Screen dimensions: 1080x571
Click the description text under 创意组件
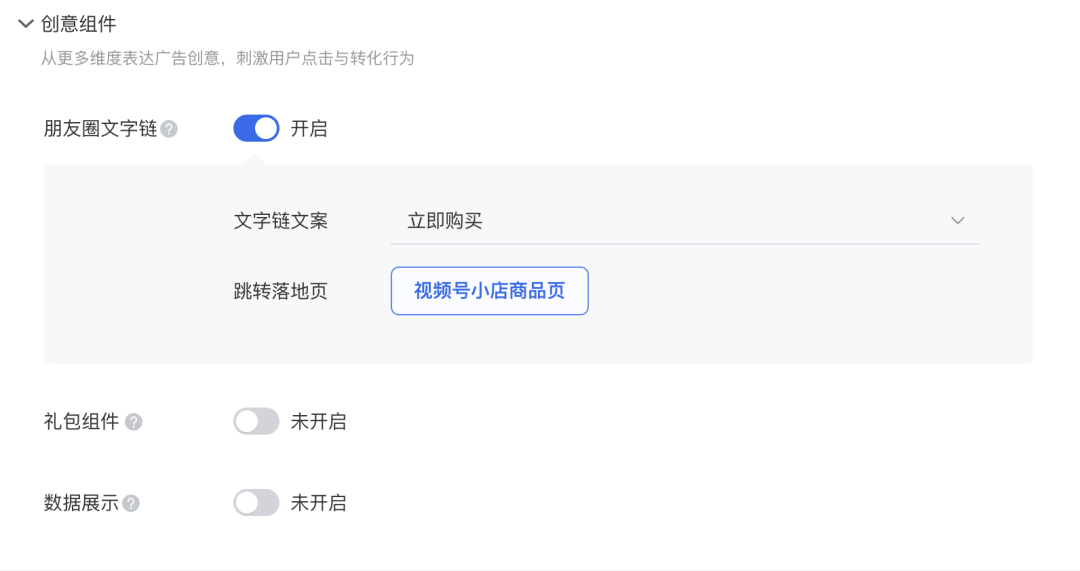tap(227, 59)
